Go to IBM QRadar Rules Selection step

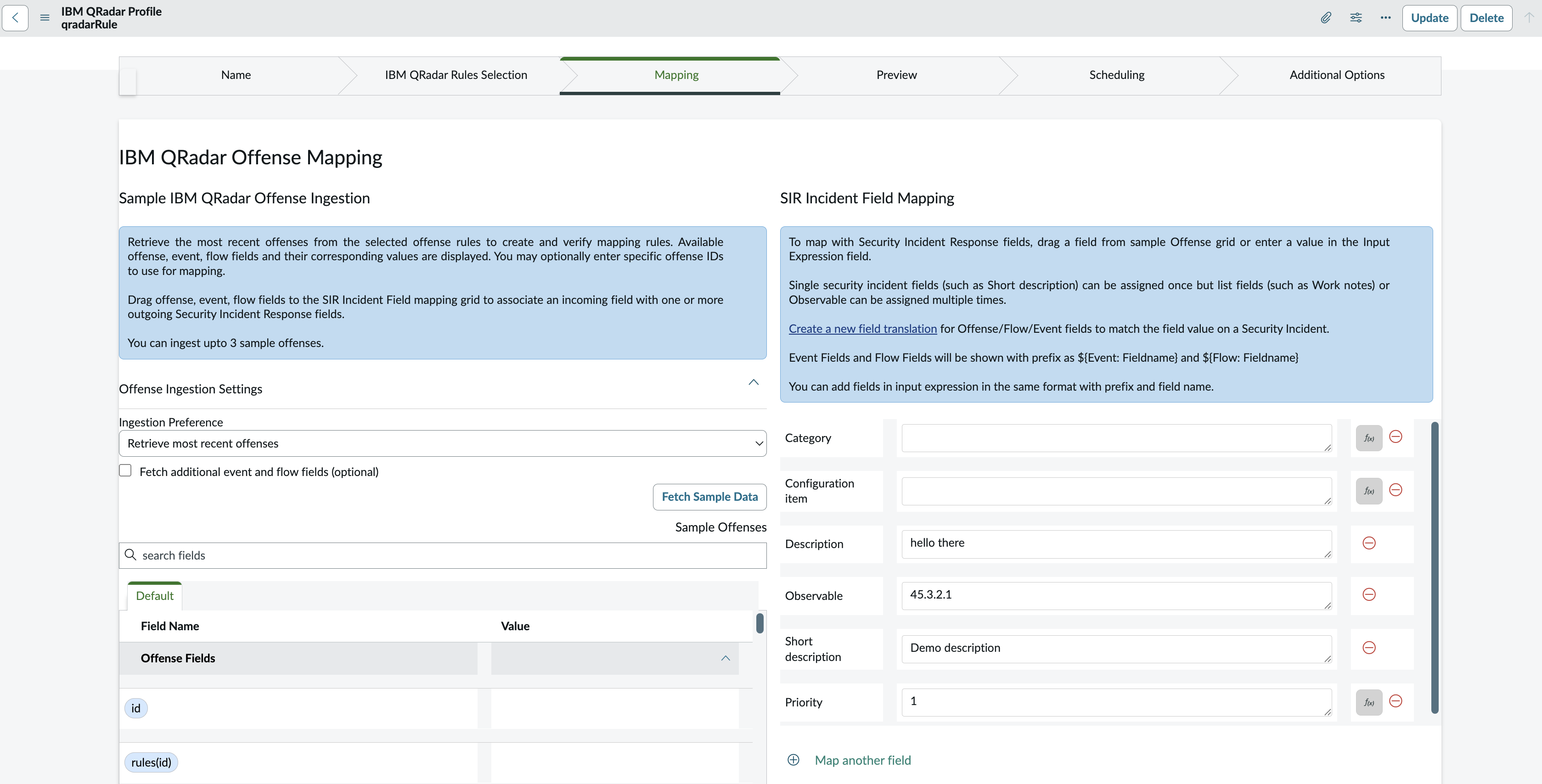pos(456,75)
